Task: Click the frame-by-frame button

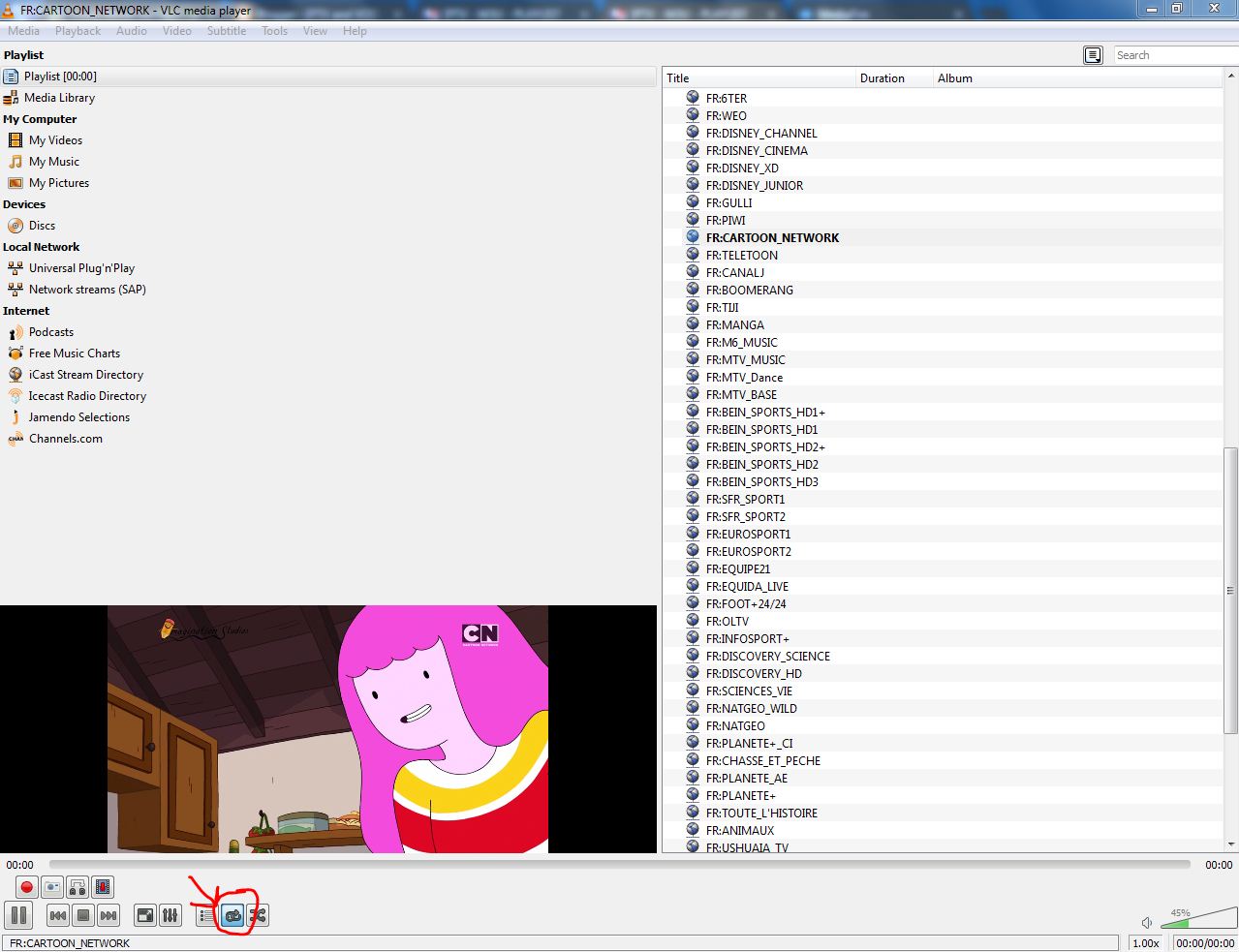Action: click(103, 886)
